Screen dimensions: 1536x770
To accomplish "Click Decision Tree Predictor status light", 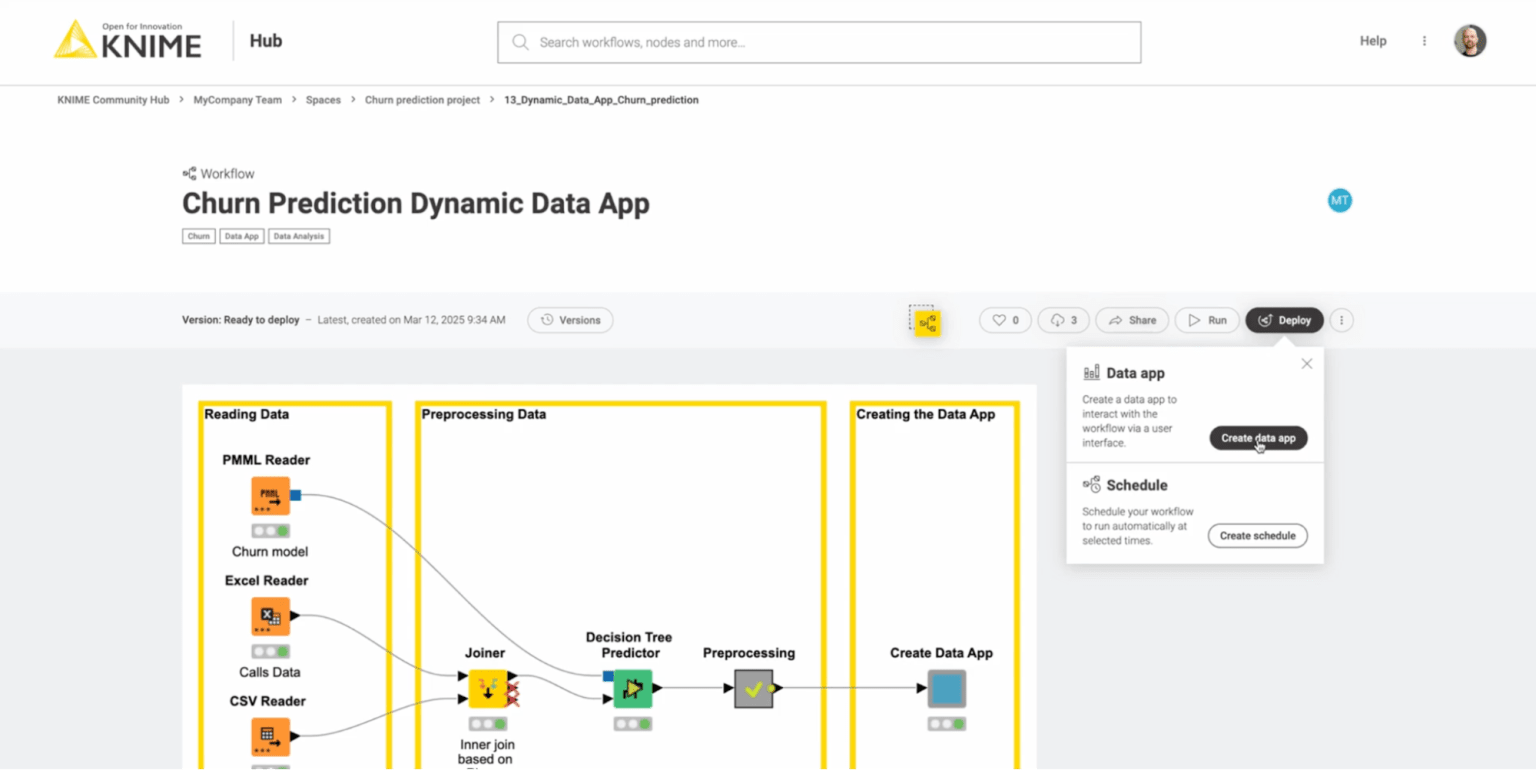I will 633,724.
